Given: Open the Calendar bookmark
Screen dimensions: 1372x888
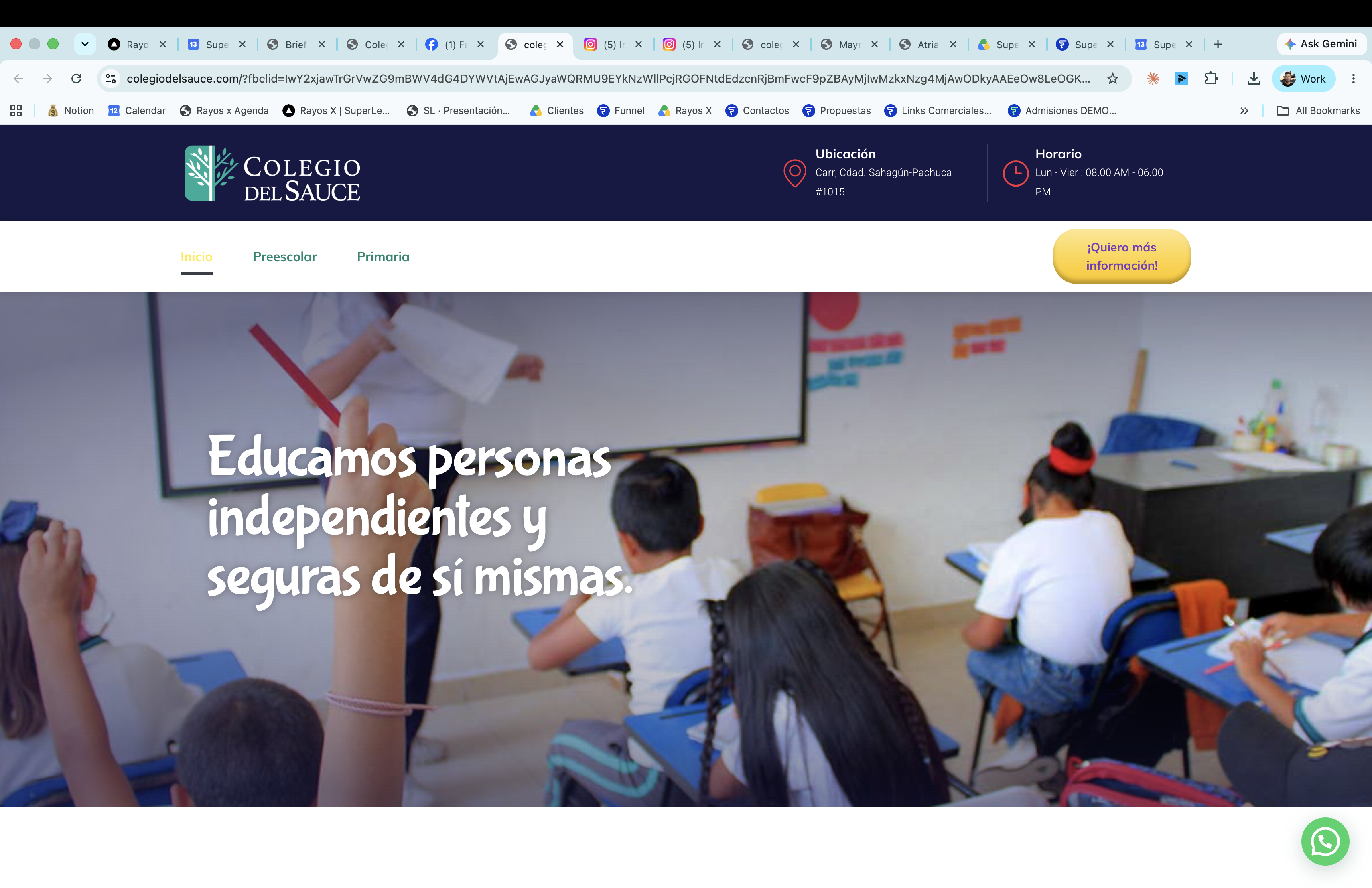Looking at the screenshot, I should (137, 111).
